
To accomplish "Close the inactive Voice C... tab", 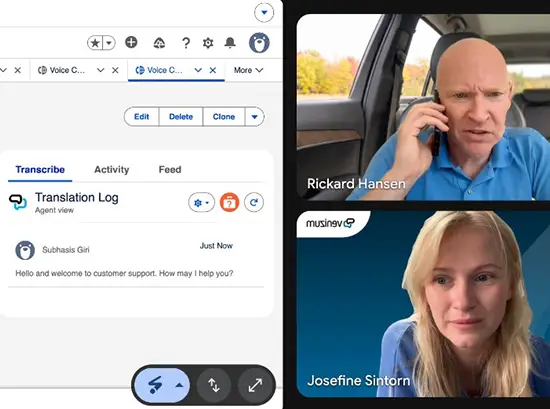I will [x=115, y=70].
